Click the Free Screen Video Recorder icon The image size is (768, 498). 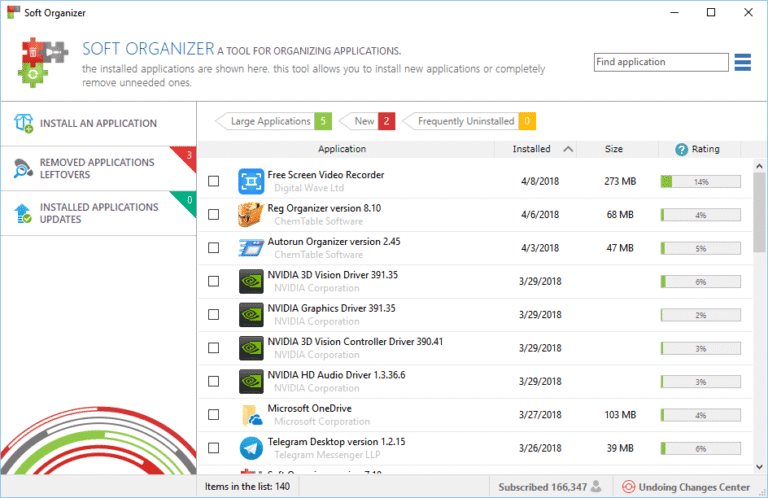251,181
